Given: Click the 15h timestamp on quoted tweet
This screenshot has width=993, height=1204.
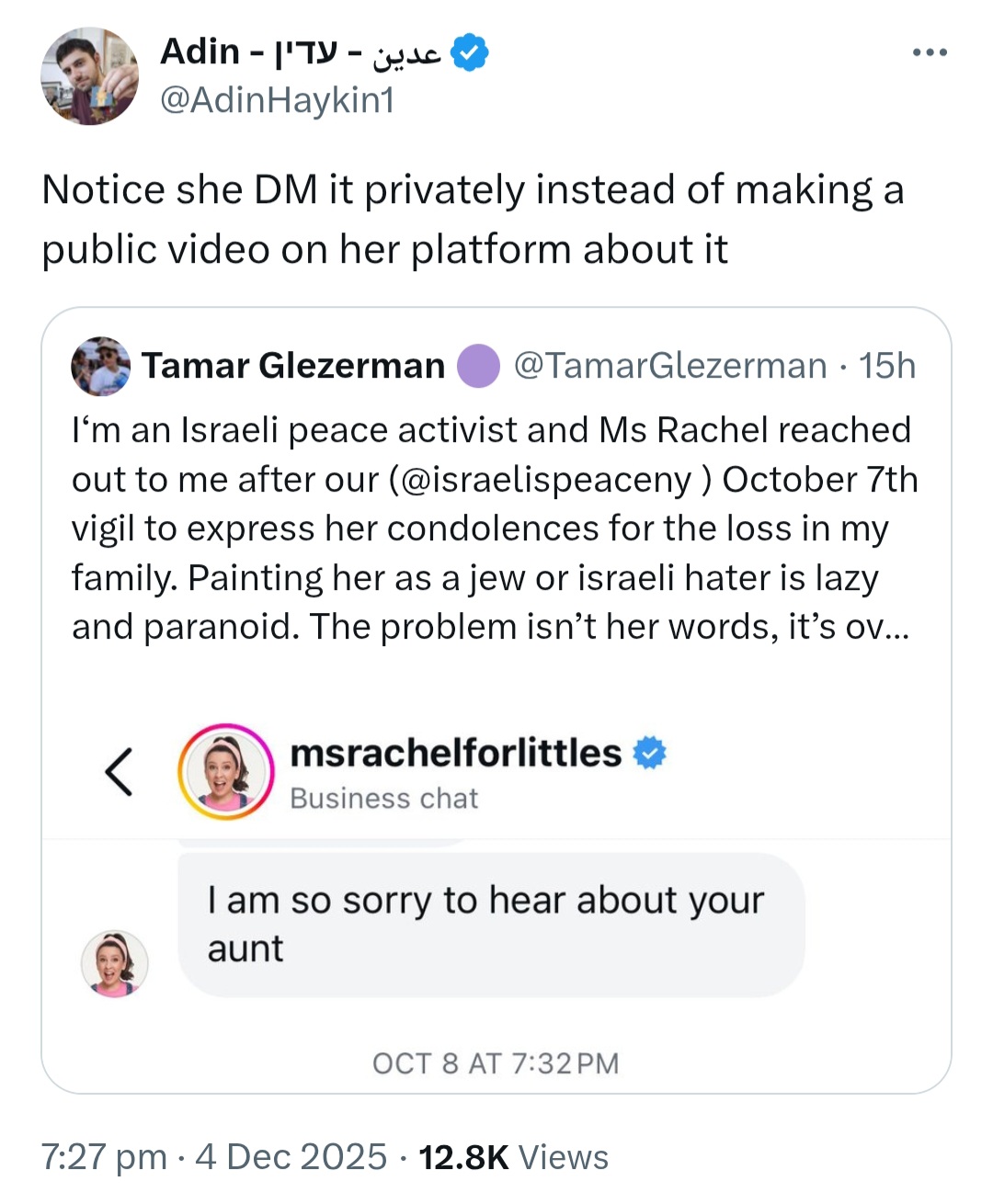Looking at the screenshot, I should [x=886, y=366].
